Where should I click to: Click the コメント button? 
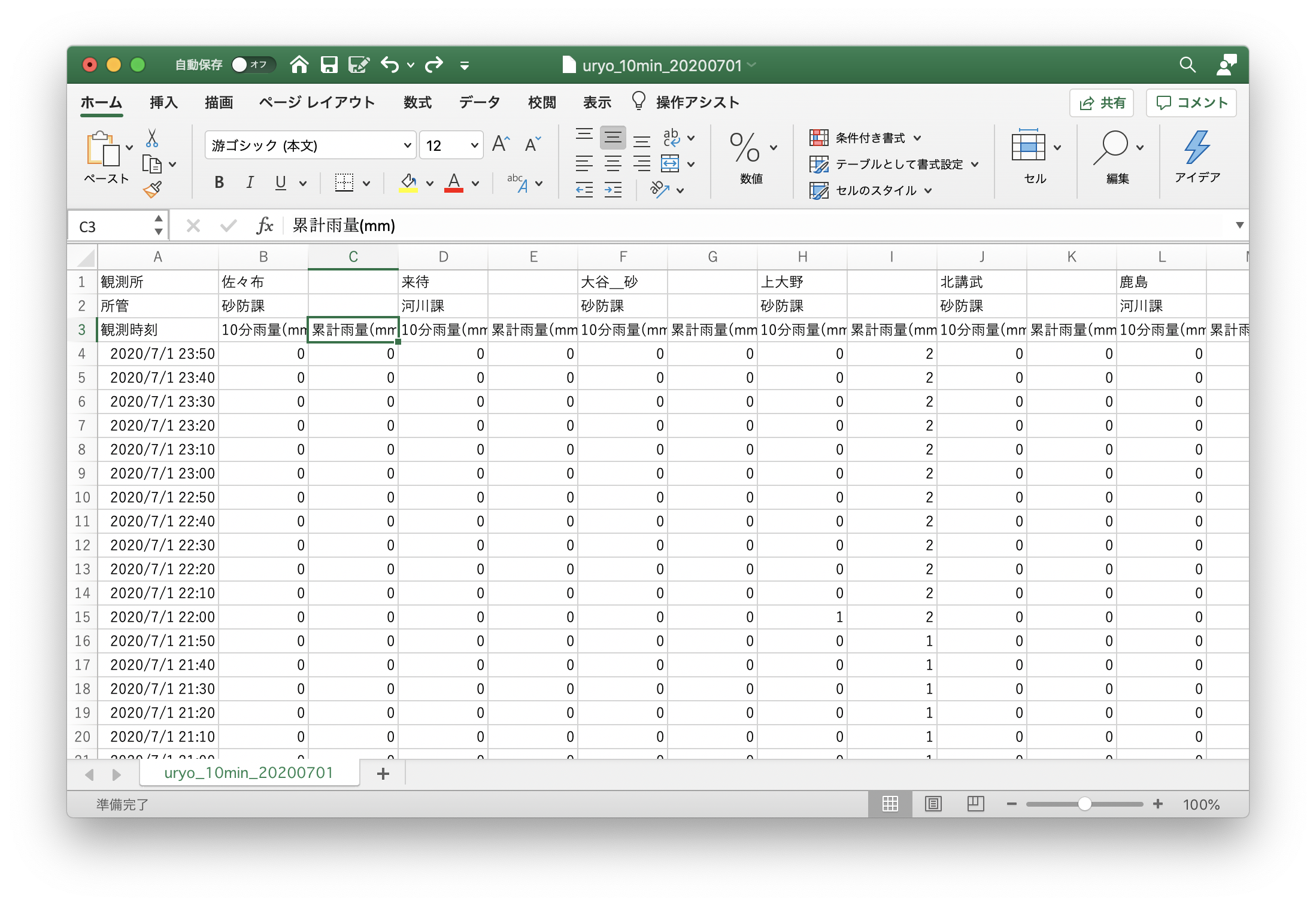point(1190,102)
